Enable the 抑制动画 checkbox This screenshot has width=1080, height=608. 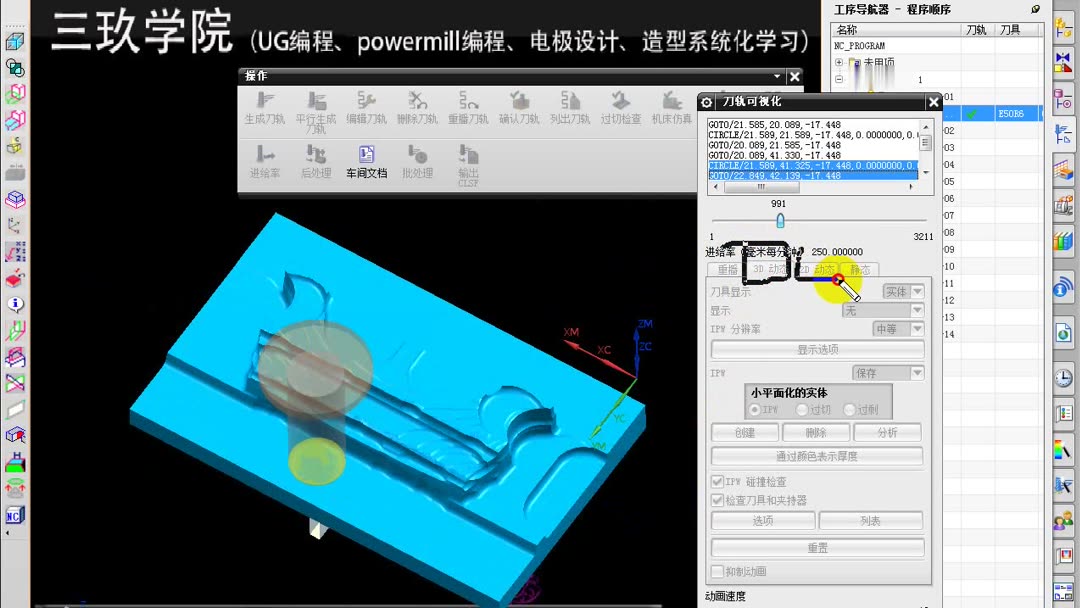[x=716, y=571]
